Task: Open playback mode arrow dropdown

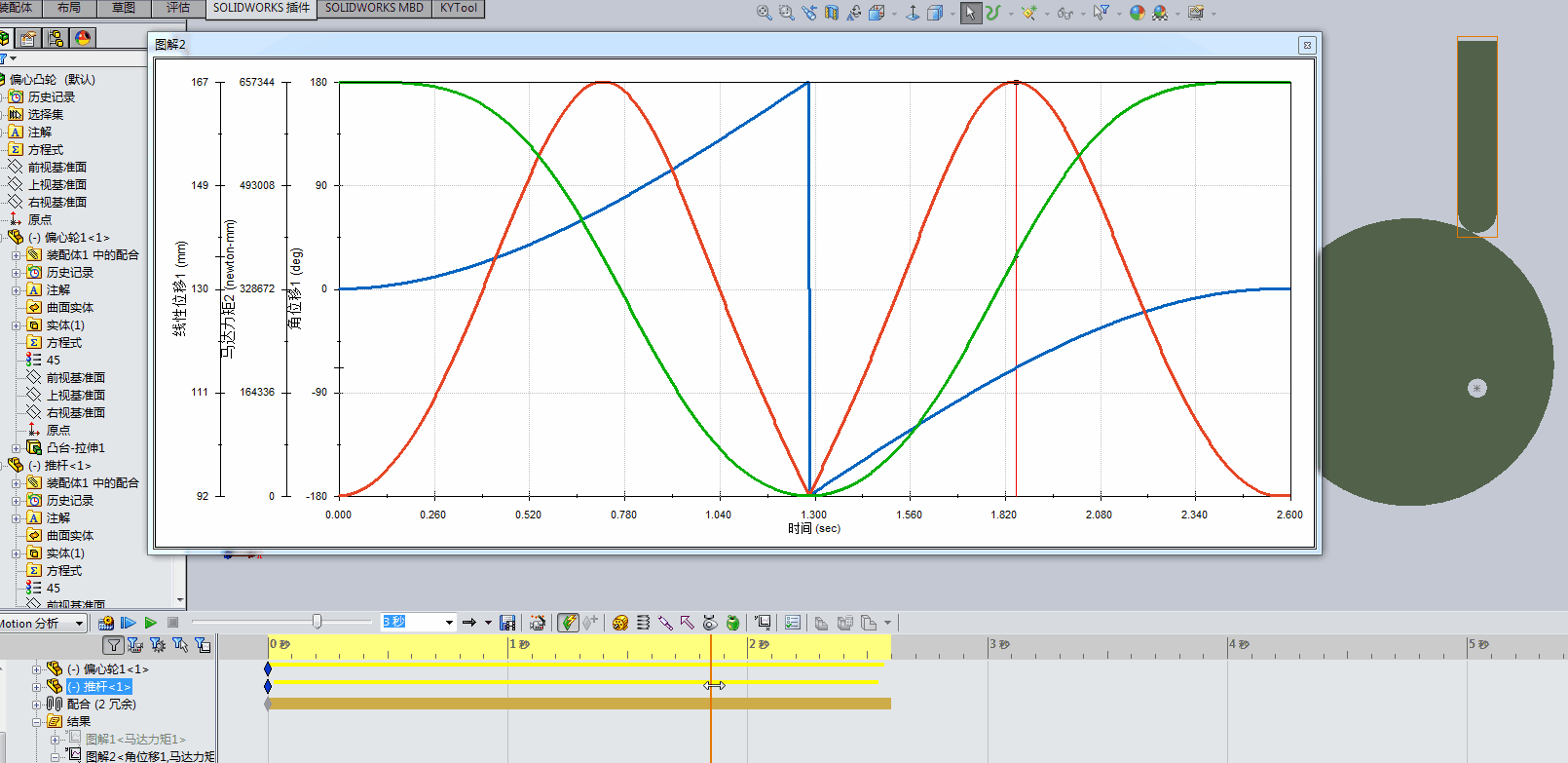Action: (x=488, y=623)
